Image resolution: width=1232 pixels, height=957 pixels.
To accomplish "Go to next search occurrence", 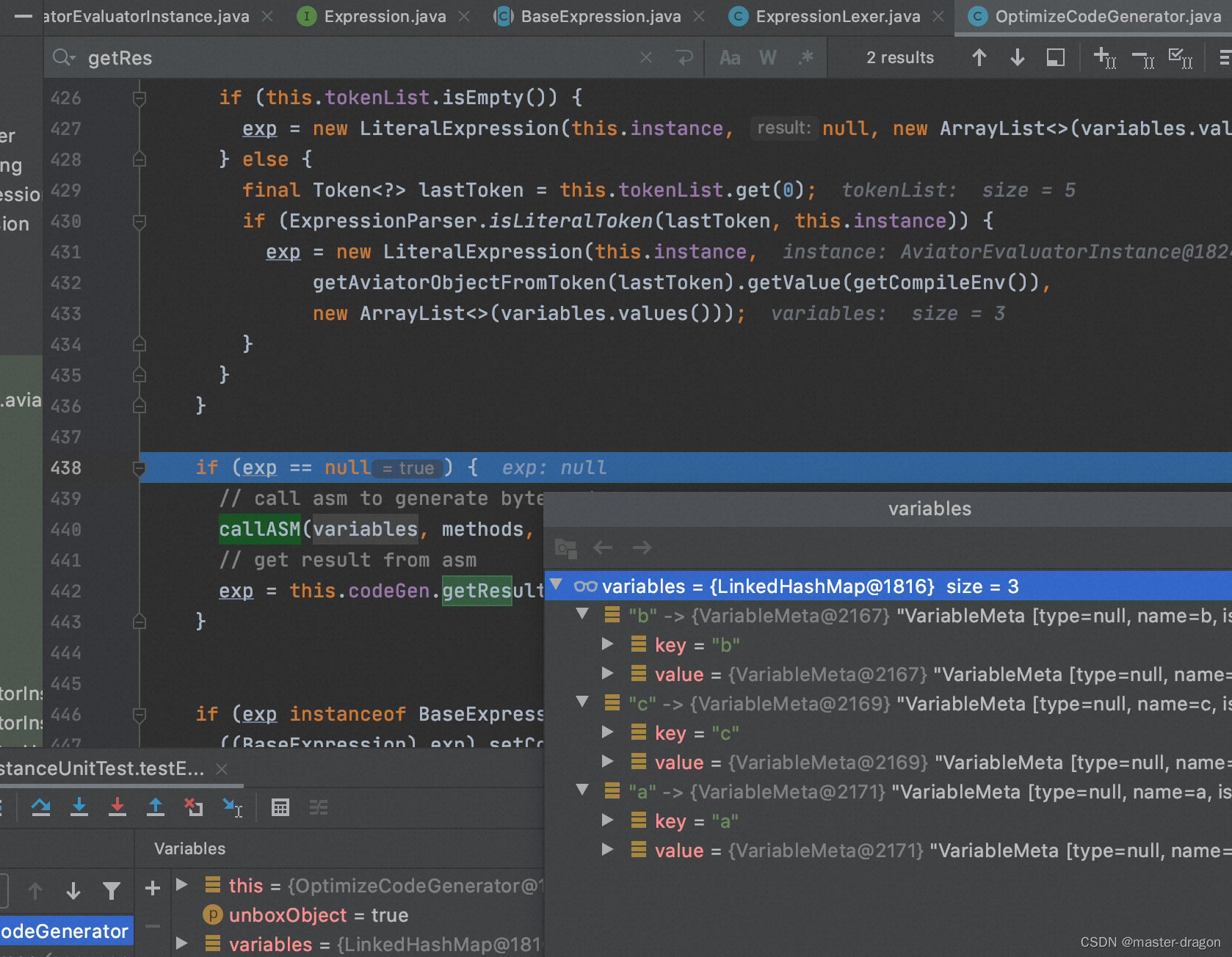I will click(1017, 57).
